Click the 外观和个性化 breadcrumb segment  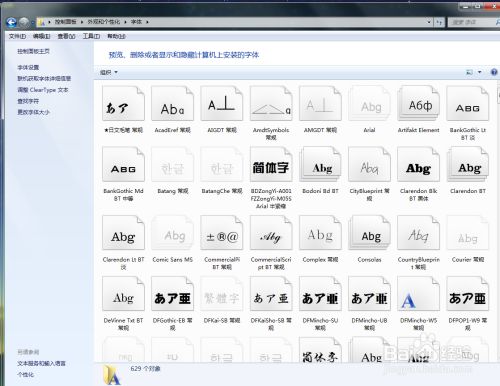tap(103, 22)
